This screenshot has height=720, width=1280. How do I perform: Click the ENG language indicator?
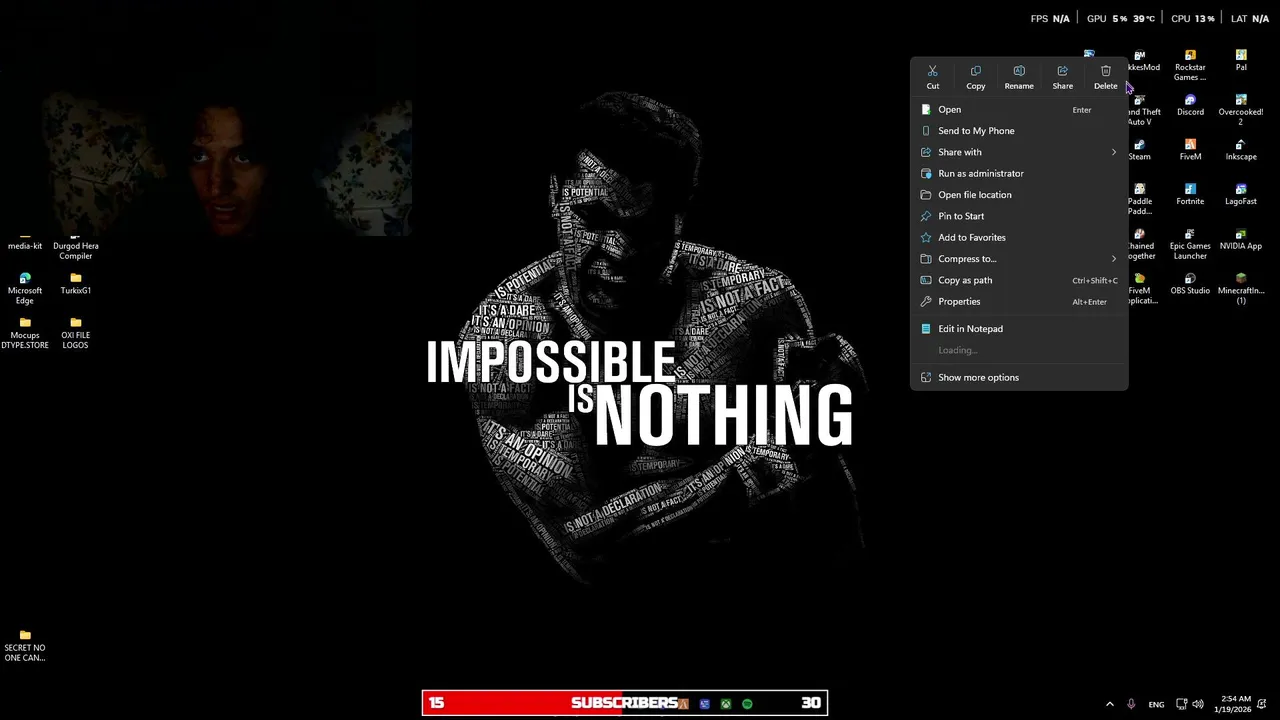(x=1156, y=704)
